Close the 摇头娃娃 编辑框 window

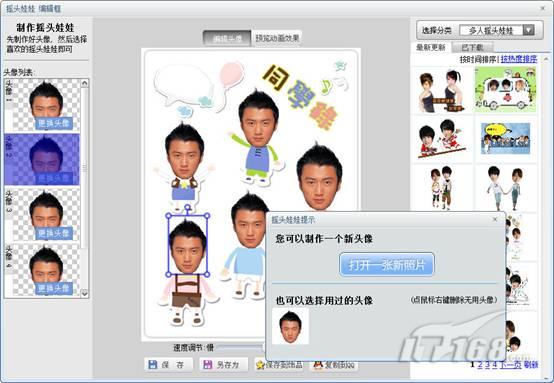point(543,8)
